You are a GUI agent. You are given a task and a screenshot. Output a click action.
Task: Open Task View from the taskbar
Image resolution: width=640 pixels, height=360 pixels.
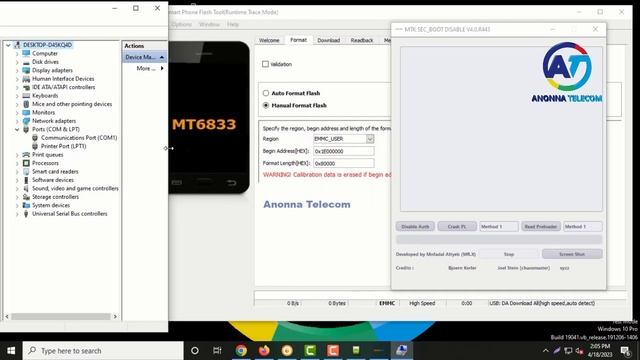click(x=217, y=351)
